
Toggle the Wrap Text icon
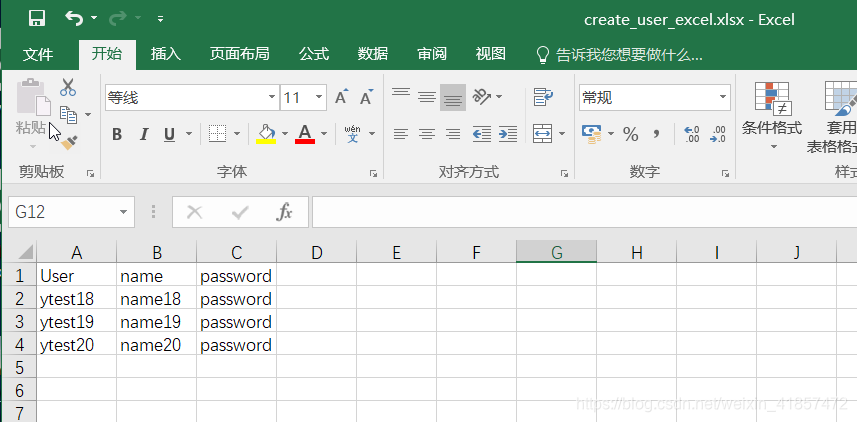543,97
